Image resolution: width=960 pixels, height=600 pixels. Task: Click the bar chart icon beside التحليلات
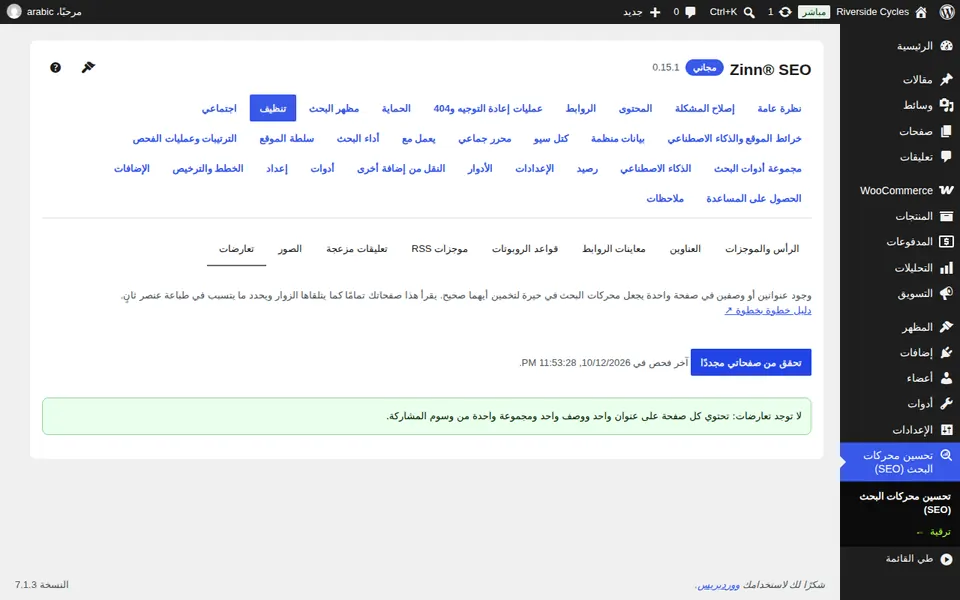pyautogui.click(x=947, y=268)
